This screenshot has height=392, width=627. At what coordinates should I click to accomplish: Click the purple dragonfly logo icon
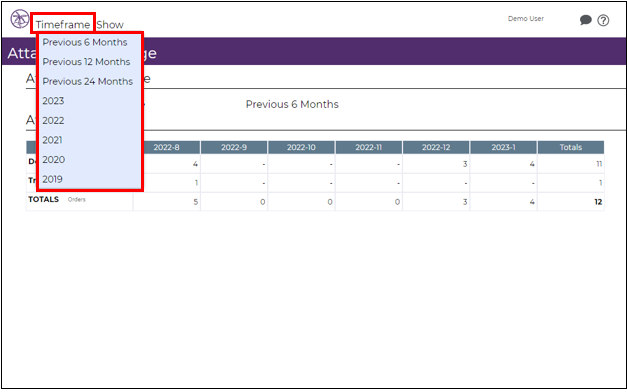(x=20, y=19)
